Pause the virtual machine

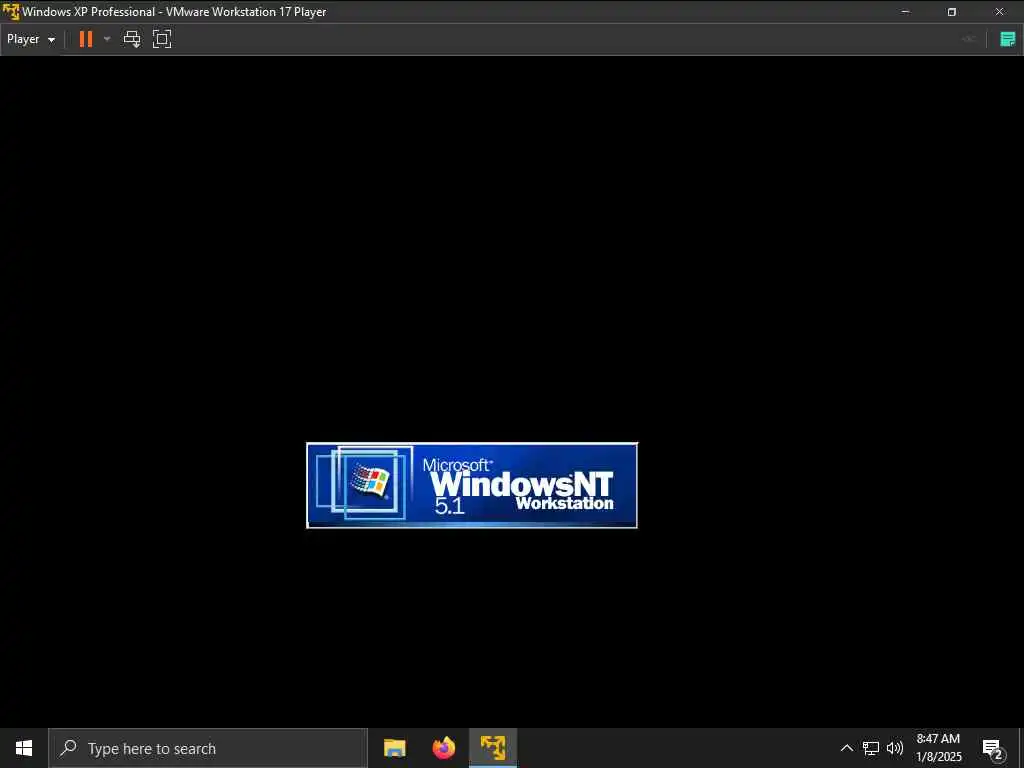coord(86,39)
